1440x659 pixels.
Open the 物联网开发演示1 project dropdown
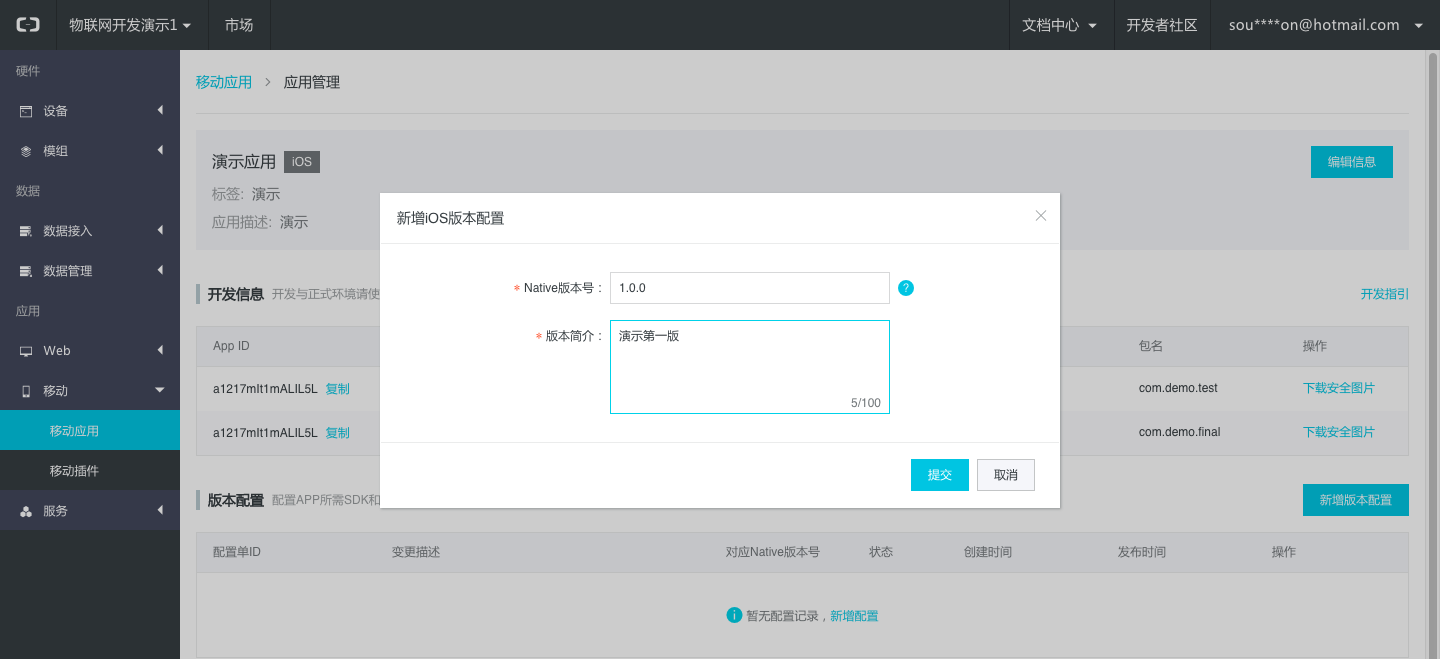(x=130, y=25)
